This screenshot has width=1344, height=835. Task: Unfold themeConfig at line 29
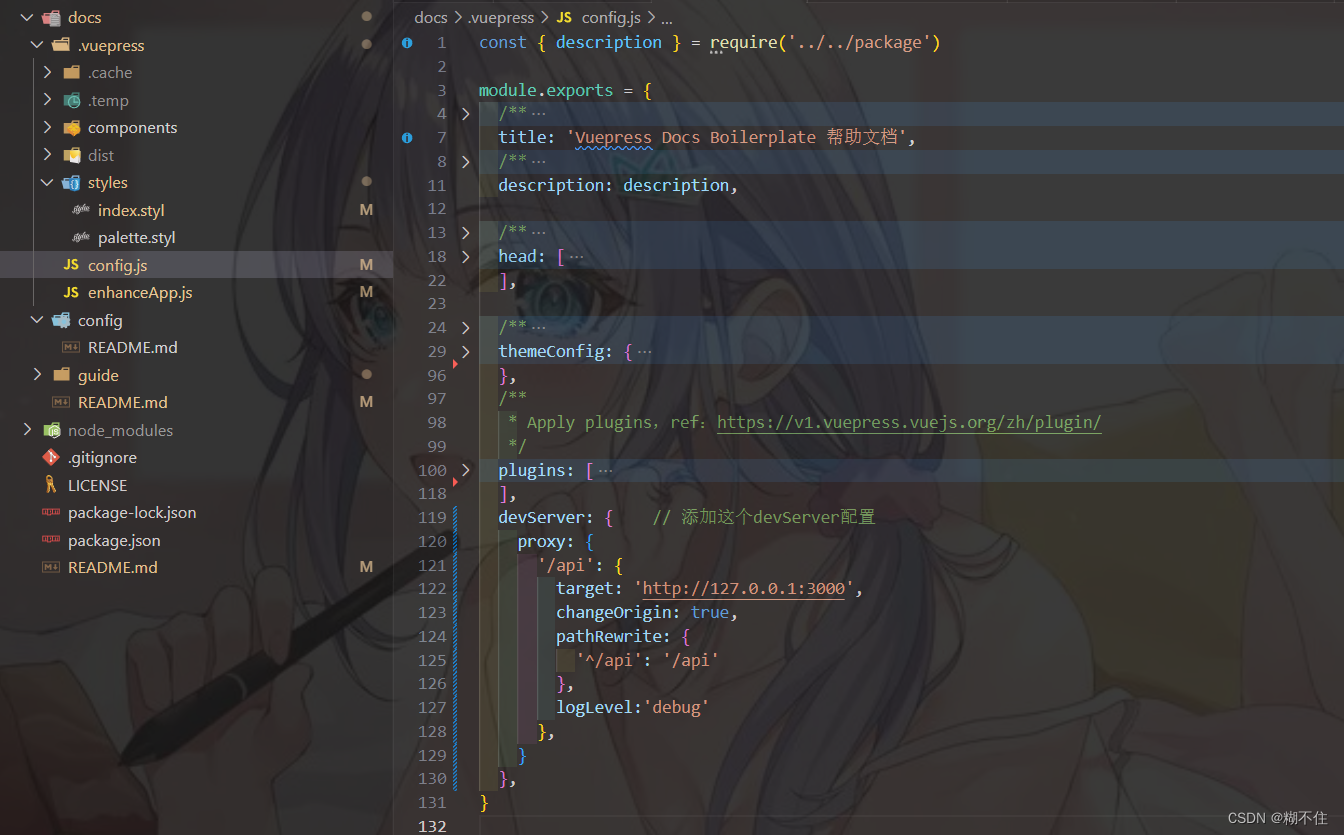point(465,351)
